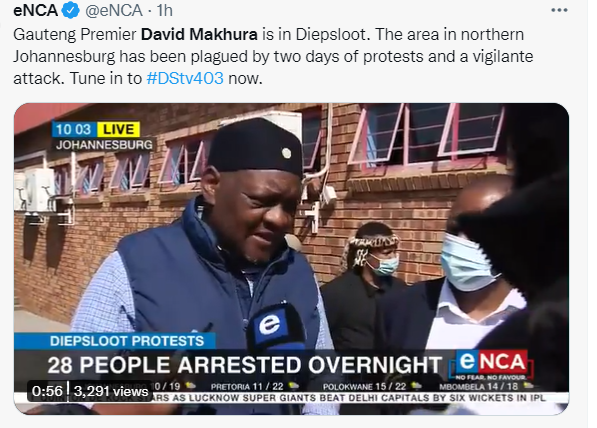This screenshot has height=428, width=597.
Task: Open the @eNCA handle link
Action: [x=114, y=11]
